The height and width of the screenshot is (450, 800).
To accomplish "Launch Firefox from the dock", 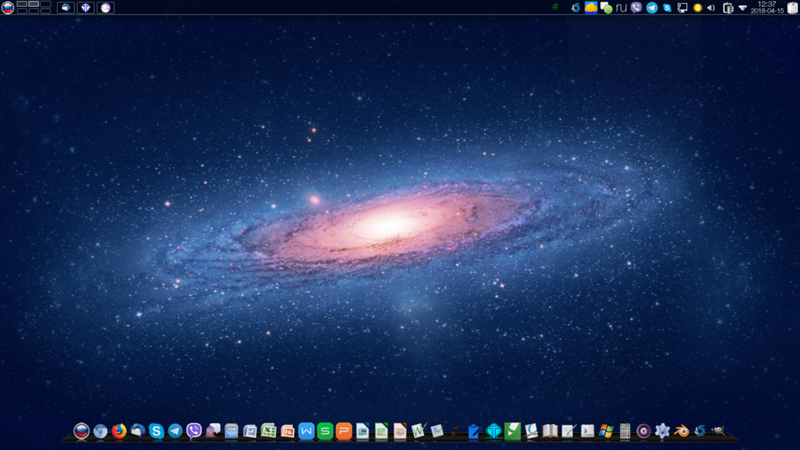I will click(119, 431).
